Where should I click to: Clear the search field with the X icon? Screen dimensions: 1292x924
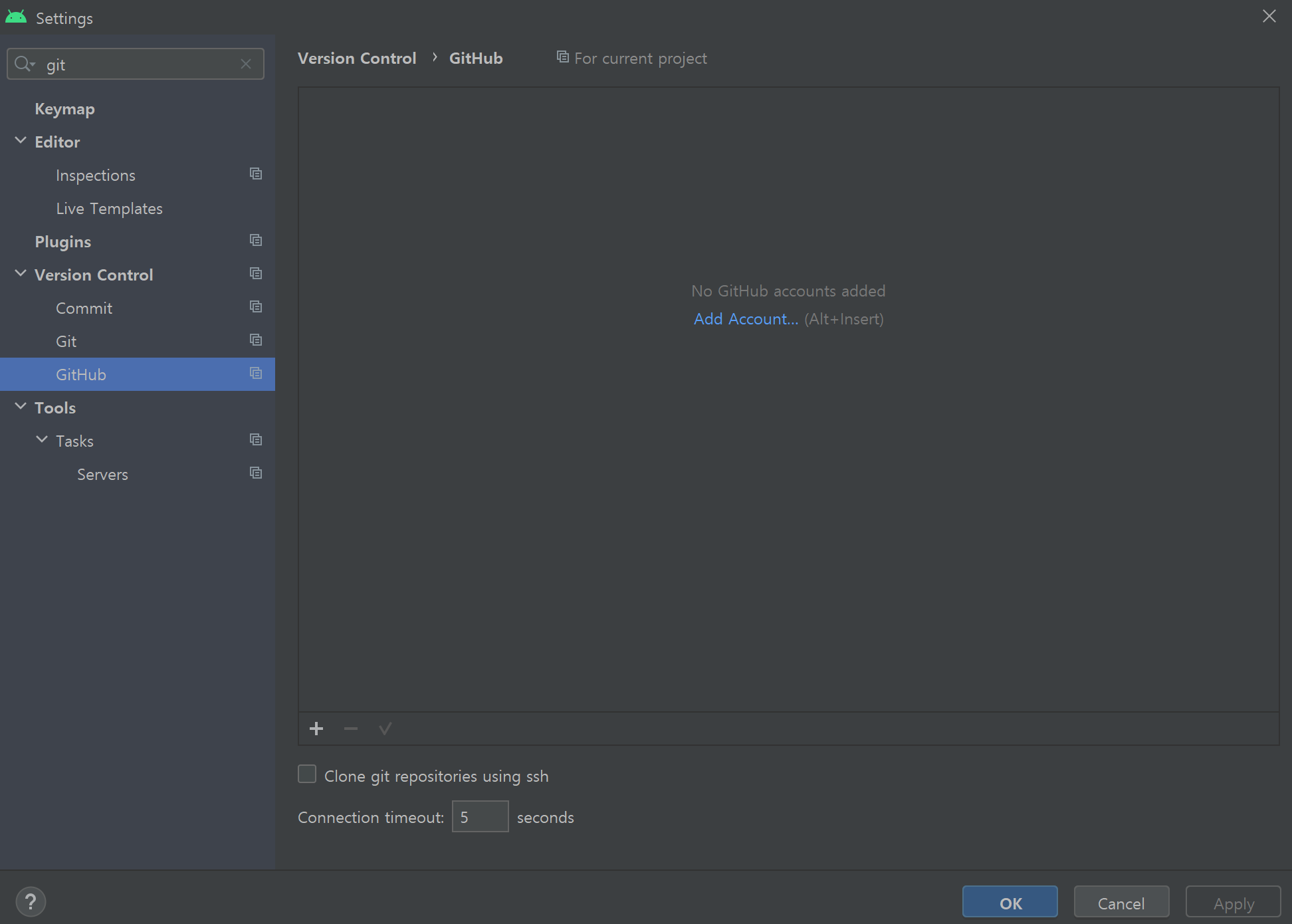point(246,64)
